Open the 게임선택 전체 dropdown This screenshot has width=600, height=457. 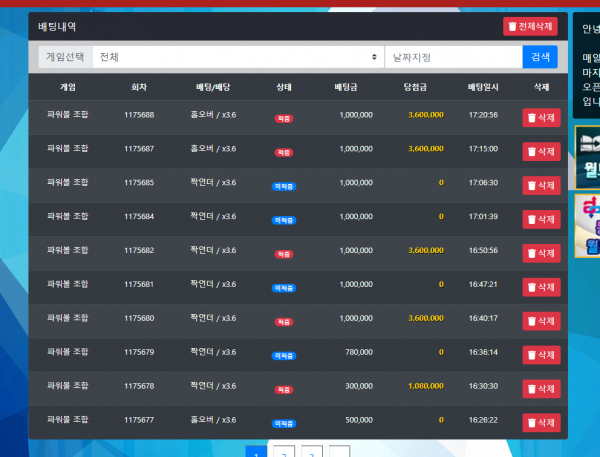pos(239,58)
